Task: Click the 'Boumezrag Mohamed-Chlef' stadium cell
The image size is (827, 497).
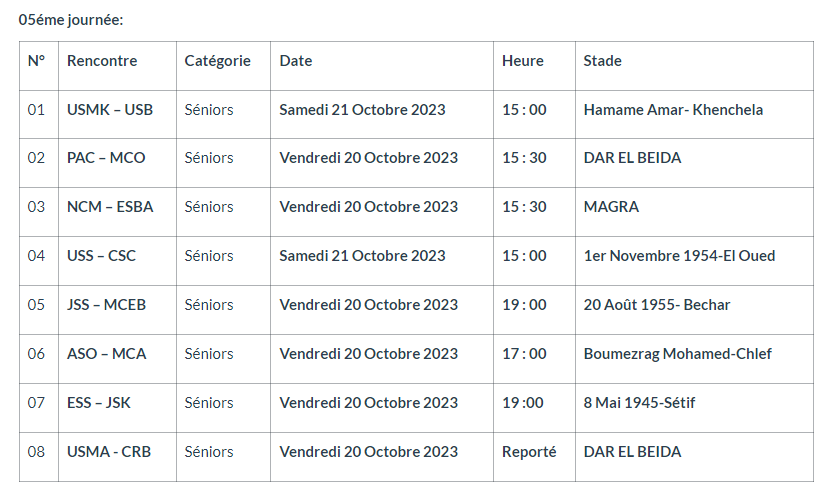Action: tap(677, 354)
